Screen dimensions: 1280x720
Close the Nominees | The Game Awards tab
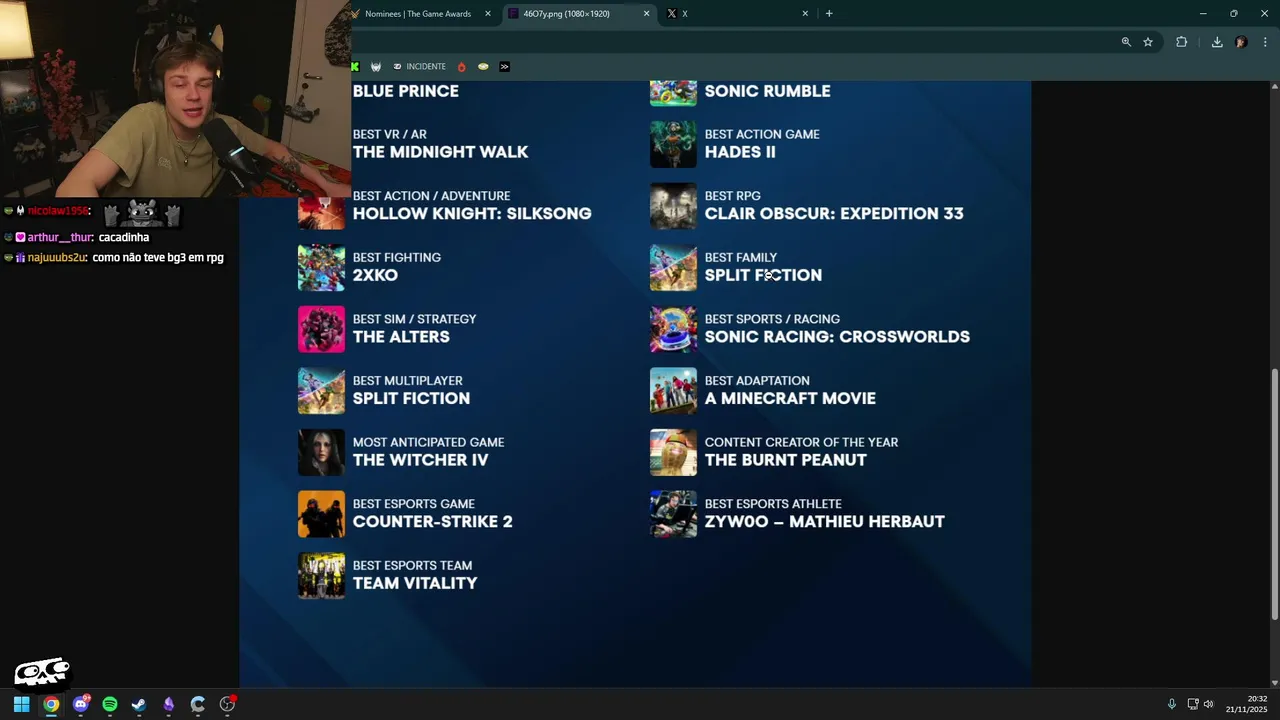(488, 14)
